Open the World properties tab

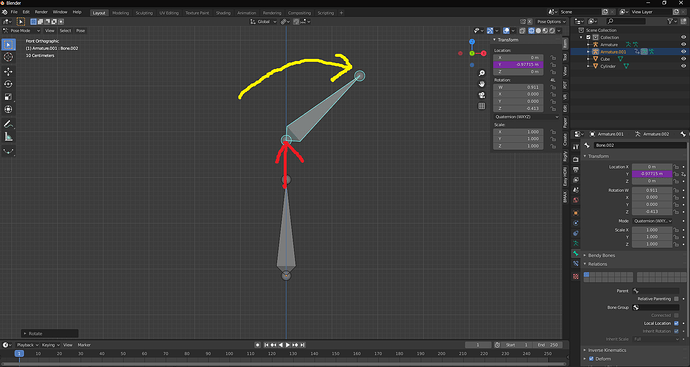tap(576, 200)
